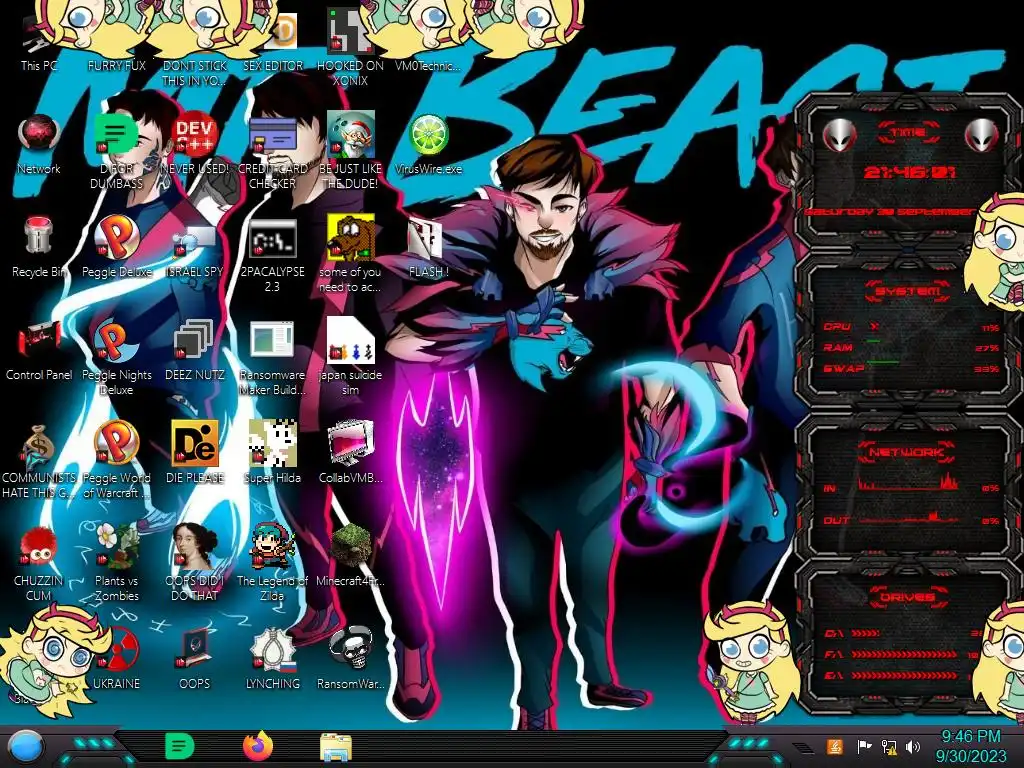Open The Legend of Zilda shortcut
1024x768 pixels.
tap(272, 563)
